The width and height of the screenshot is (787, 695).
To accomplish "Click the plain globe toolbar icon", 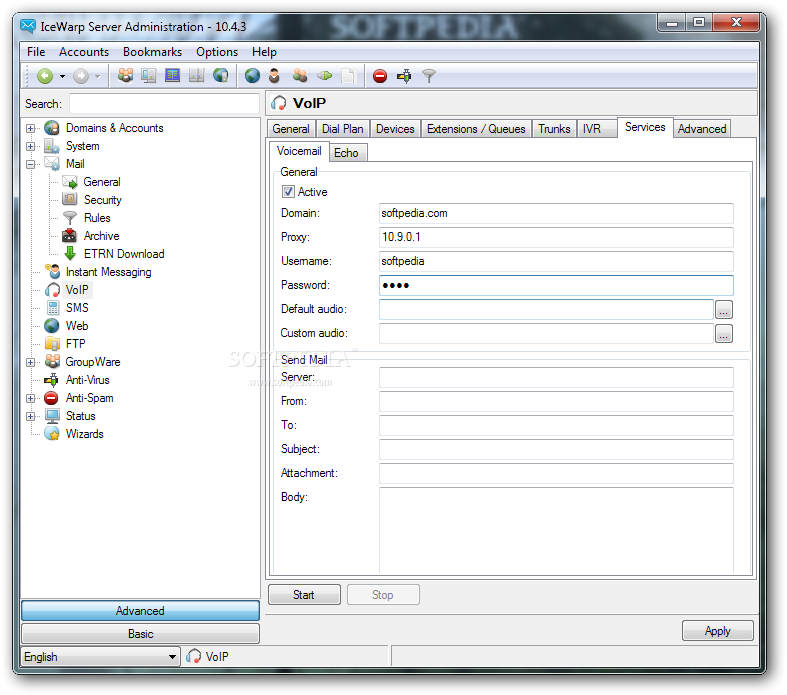I will click(x=252, y=76).
